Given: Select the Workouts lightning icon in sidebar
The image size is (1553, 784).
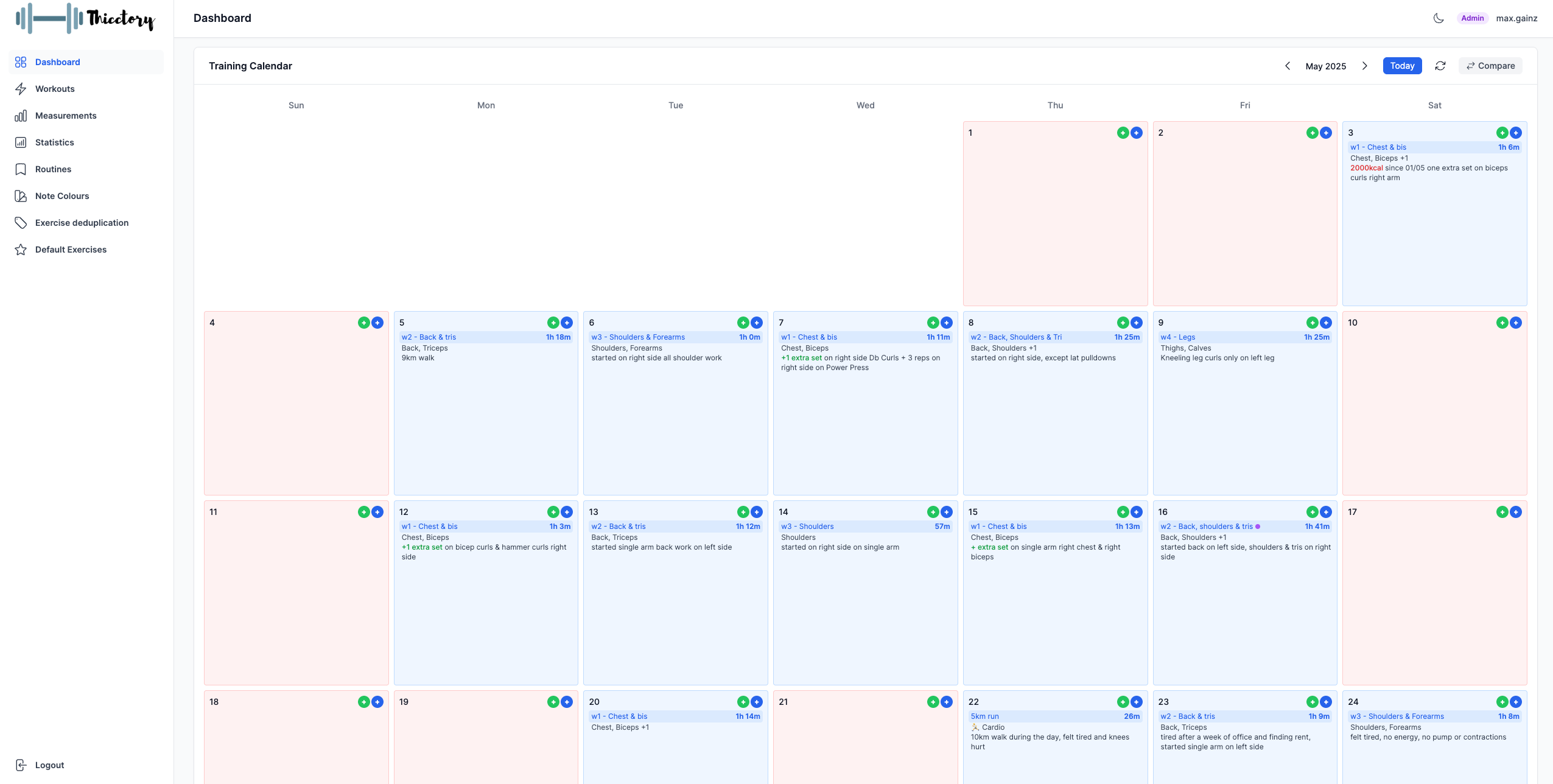Looking at the screenshot, I should tap(21, 89).
